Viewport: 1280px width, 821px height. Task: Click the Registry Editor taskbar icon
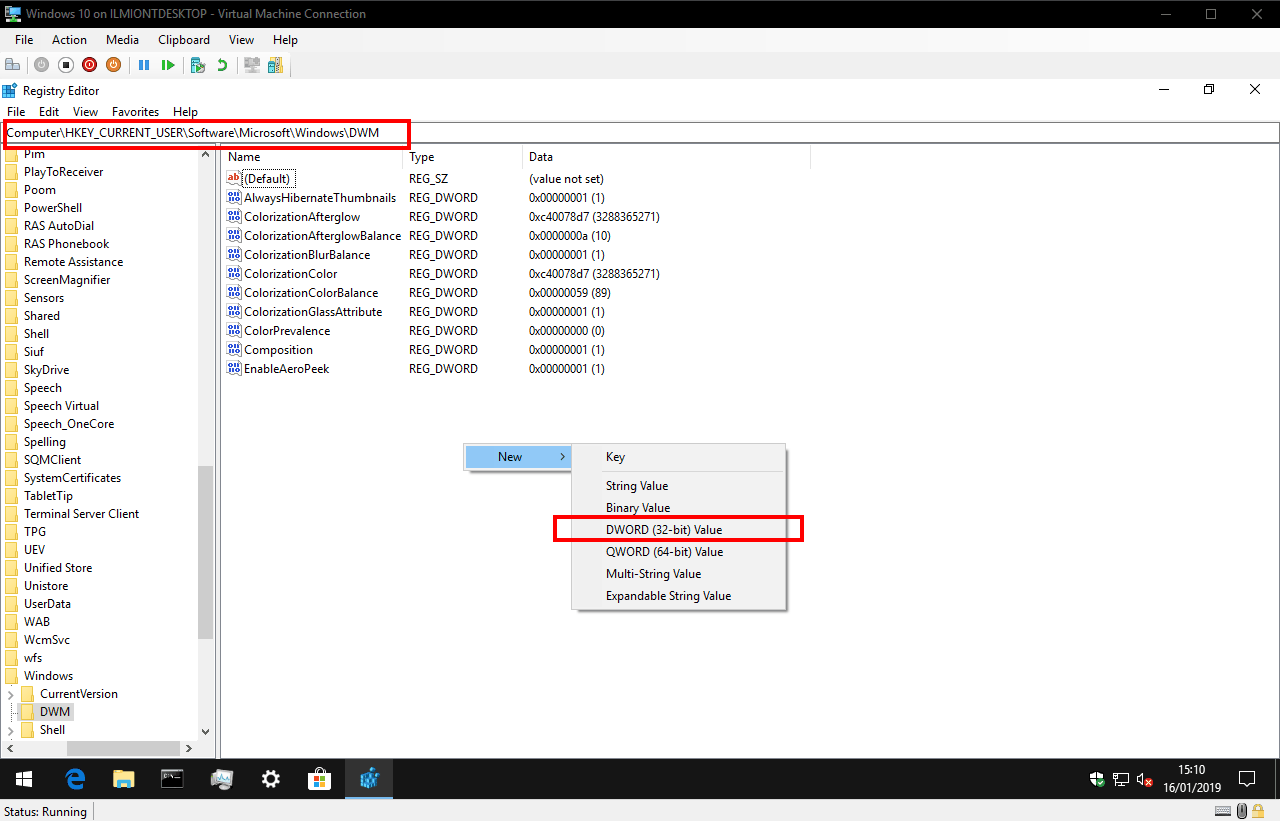[369, 779]
